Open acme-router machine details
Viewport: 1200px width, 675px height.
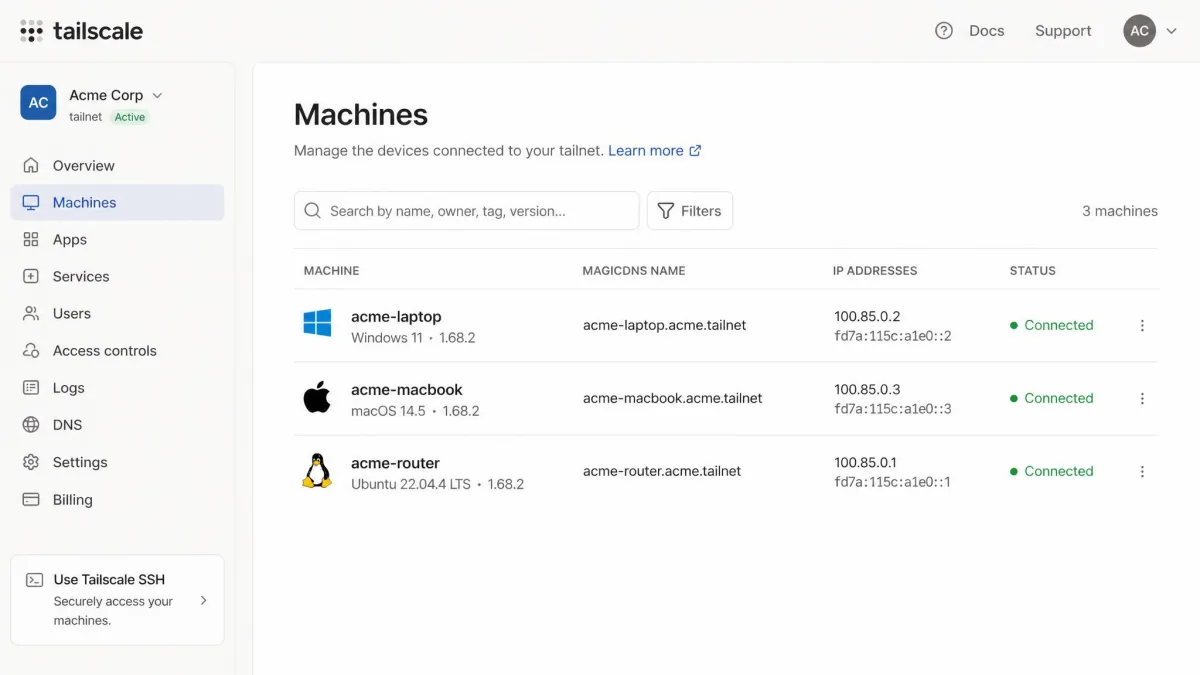click(x=395, y=463)
